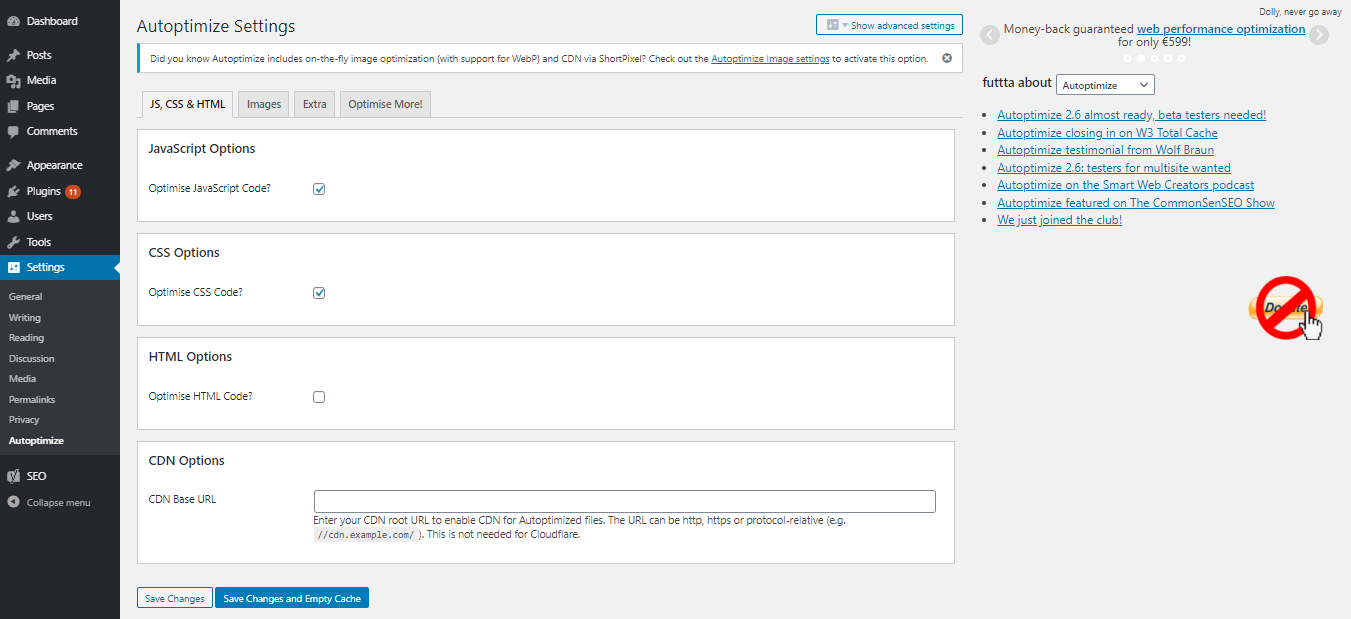Uncheck the Optimise CSS Code option
Viewport: 1351px width, 619px height.
tap(318, 292)
